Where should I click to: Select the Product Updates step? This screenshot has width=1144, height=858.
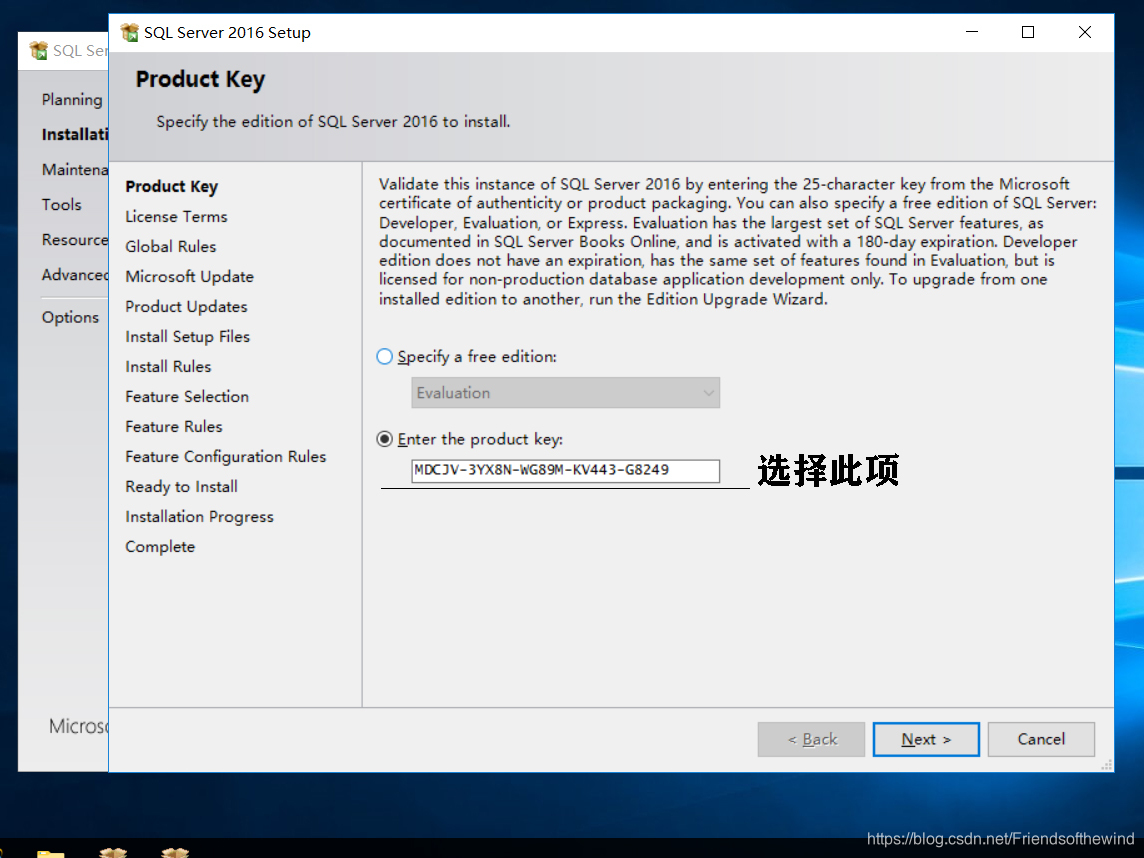point(186,306)
